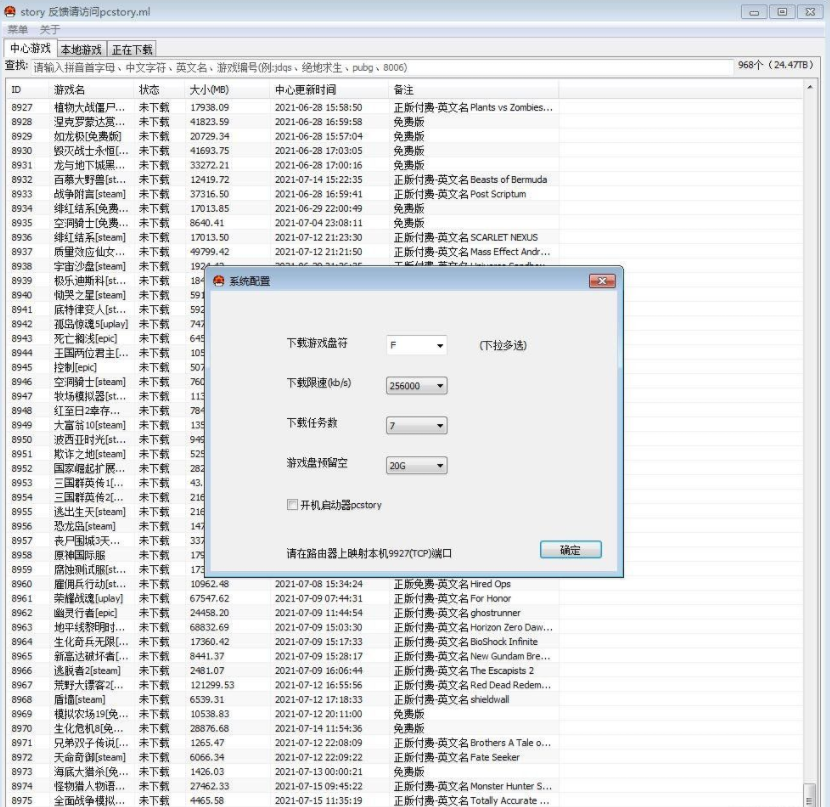Click the 中心更新时间 column header
The height and width of the screenshot is (807, 830).
(305, 90)
